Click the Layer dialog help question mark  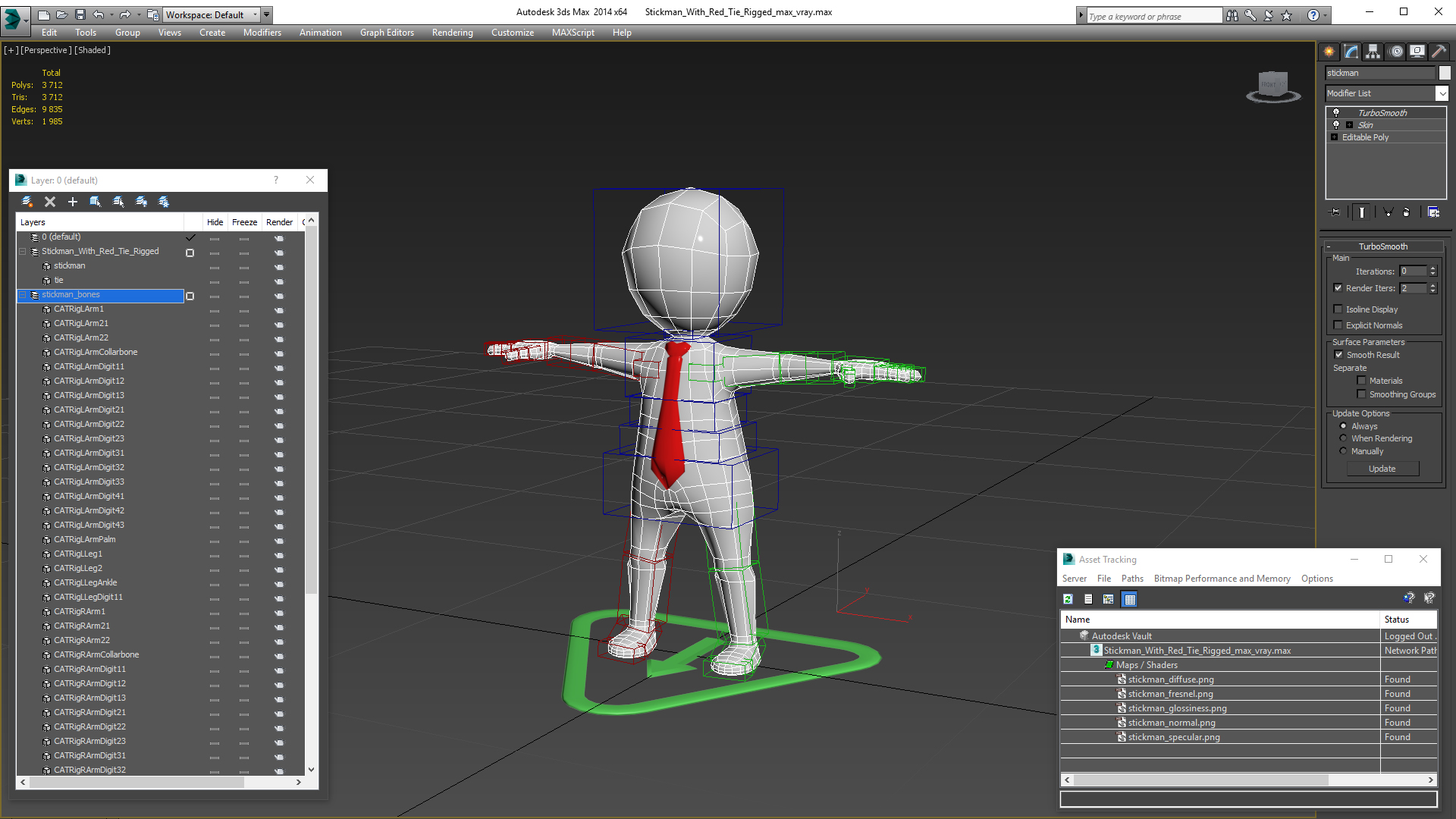pos(276,180)
